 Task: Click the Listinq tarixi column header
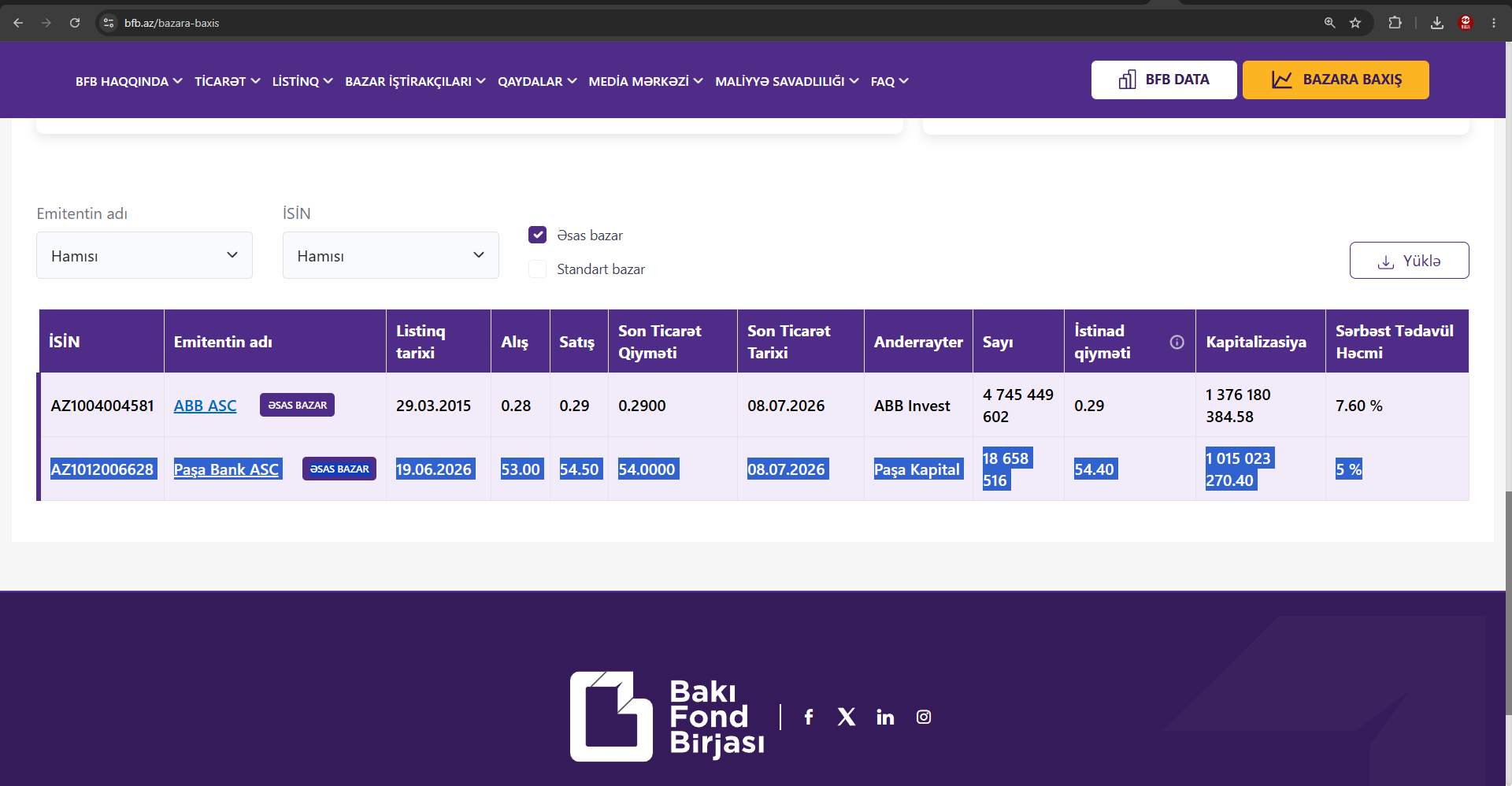[x=438, y=342]
